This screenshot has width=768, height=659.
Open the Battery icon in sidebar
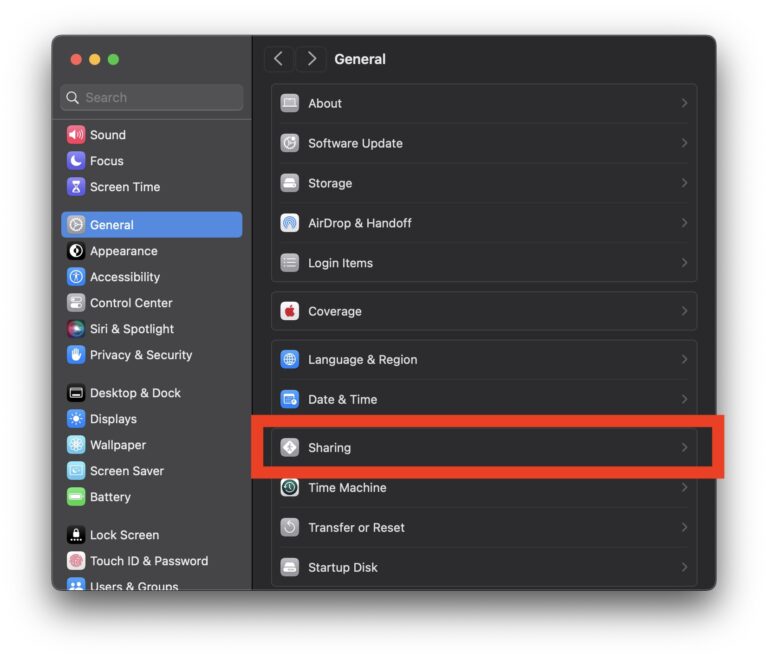(x=76, y=497)
